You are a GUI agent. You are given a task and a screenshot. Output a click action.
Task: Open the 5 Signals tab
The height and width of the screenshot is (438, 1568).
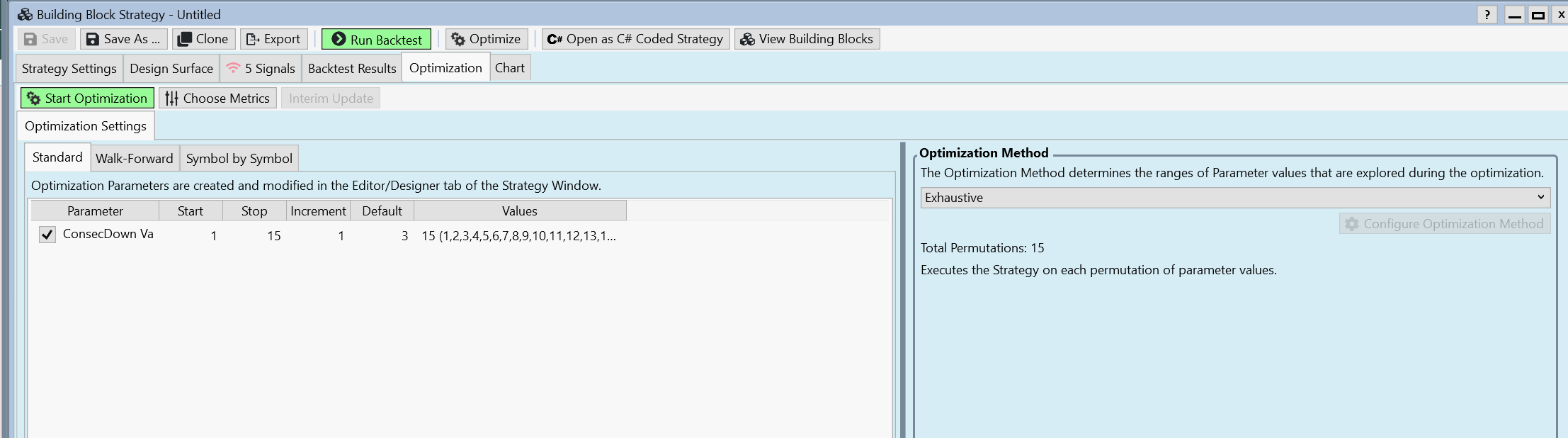click(261, 69)
